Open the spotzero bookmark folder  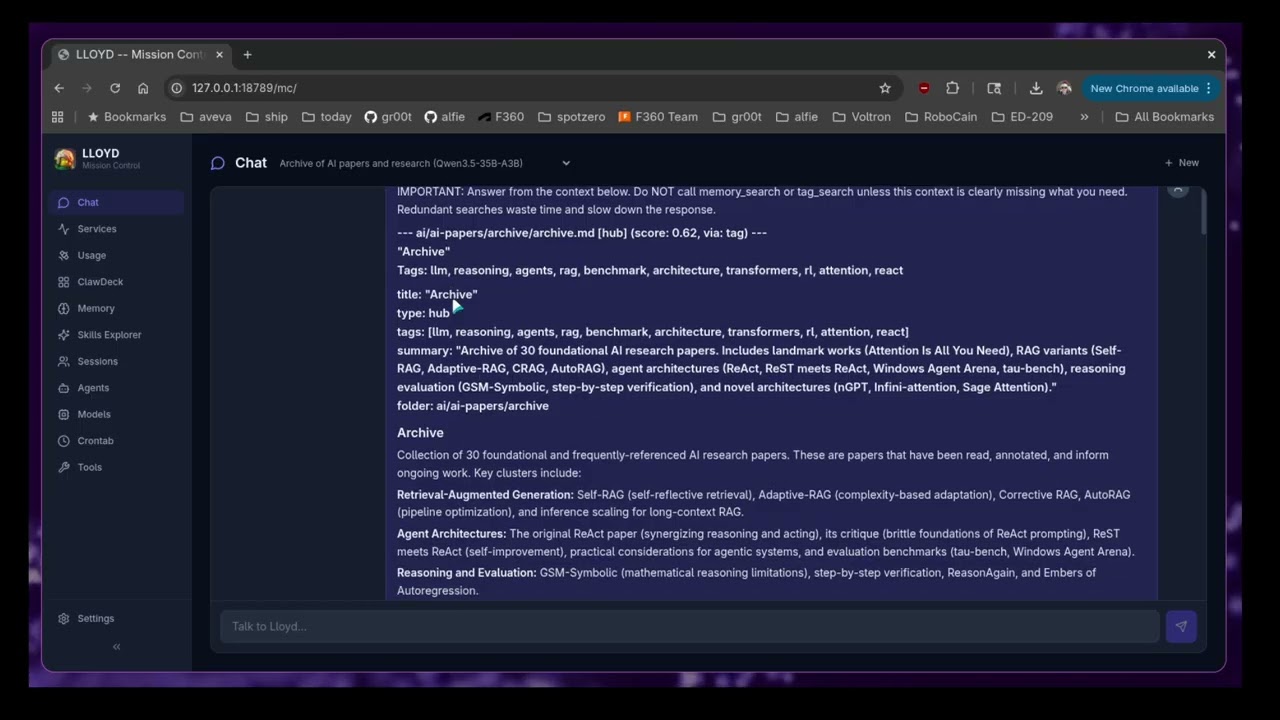[x=571, y=117]
